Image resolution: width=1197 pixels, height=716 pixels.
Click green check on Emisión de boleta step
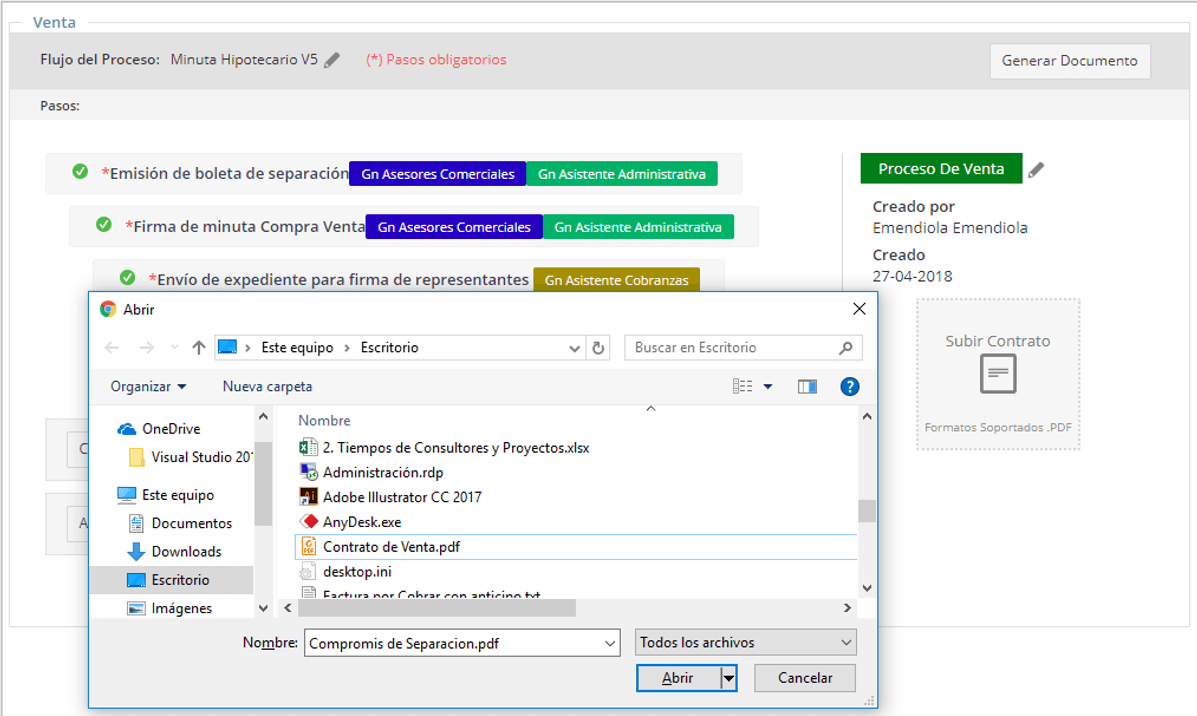(80, 172)
